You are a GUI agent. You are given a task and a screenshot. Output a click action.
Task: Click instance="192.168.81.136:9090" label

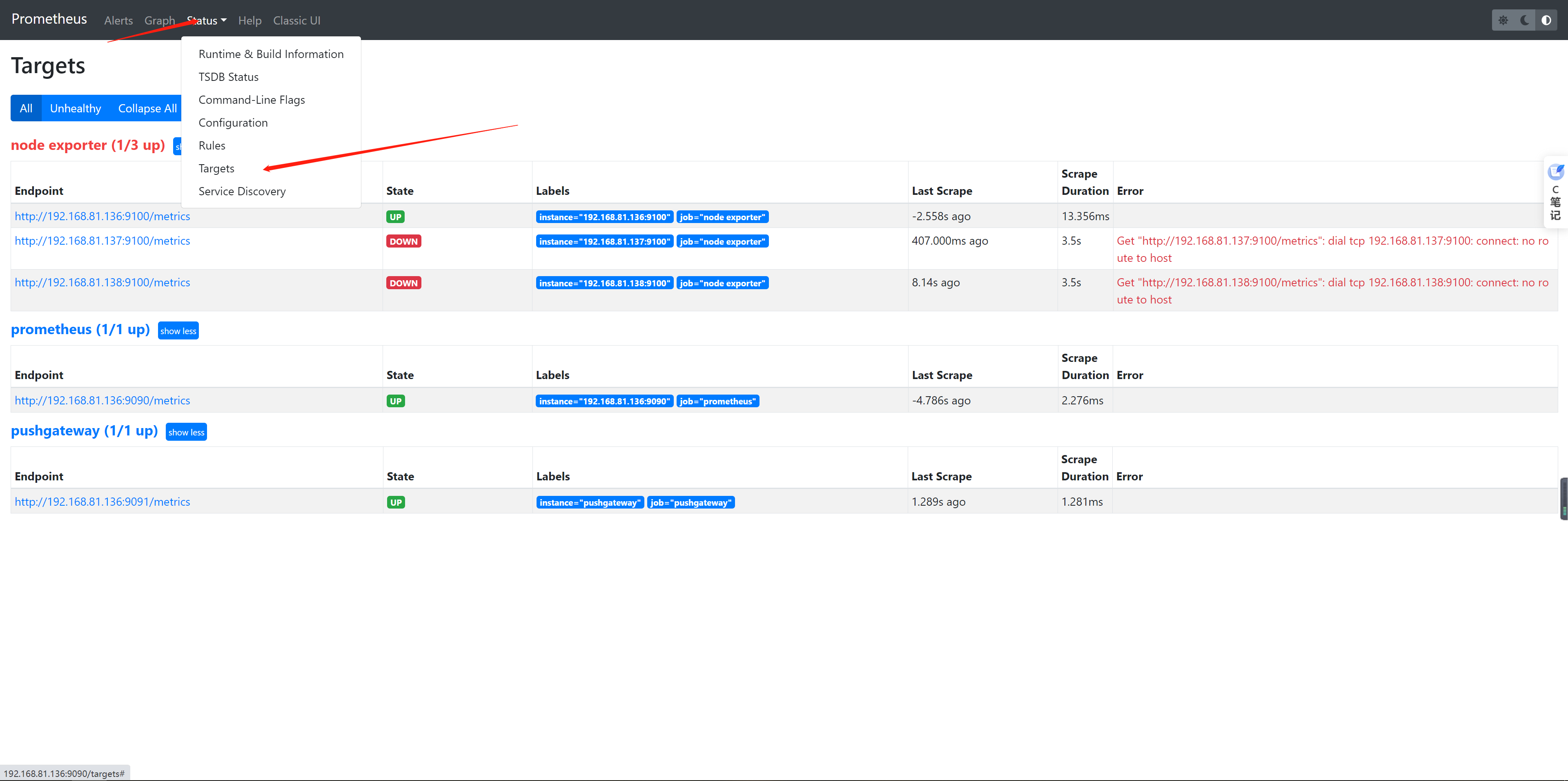coord(604,401)
